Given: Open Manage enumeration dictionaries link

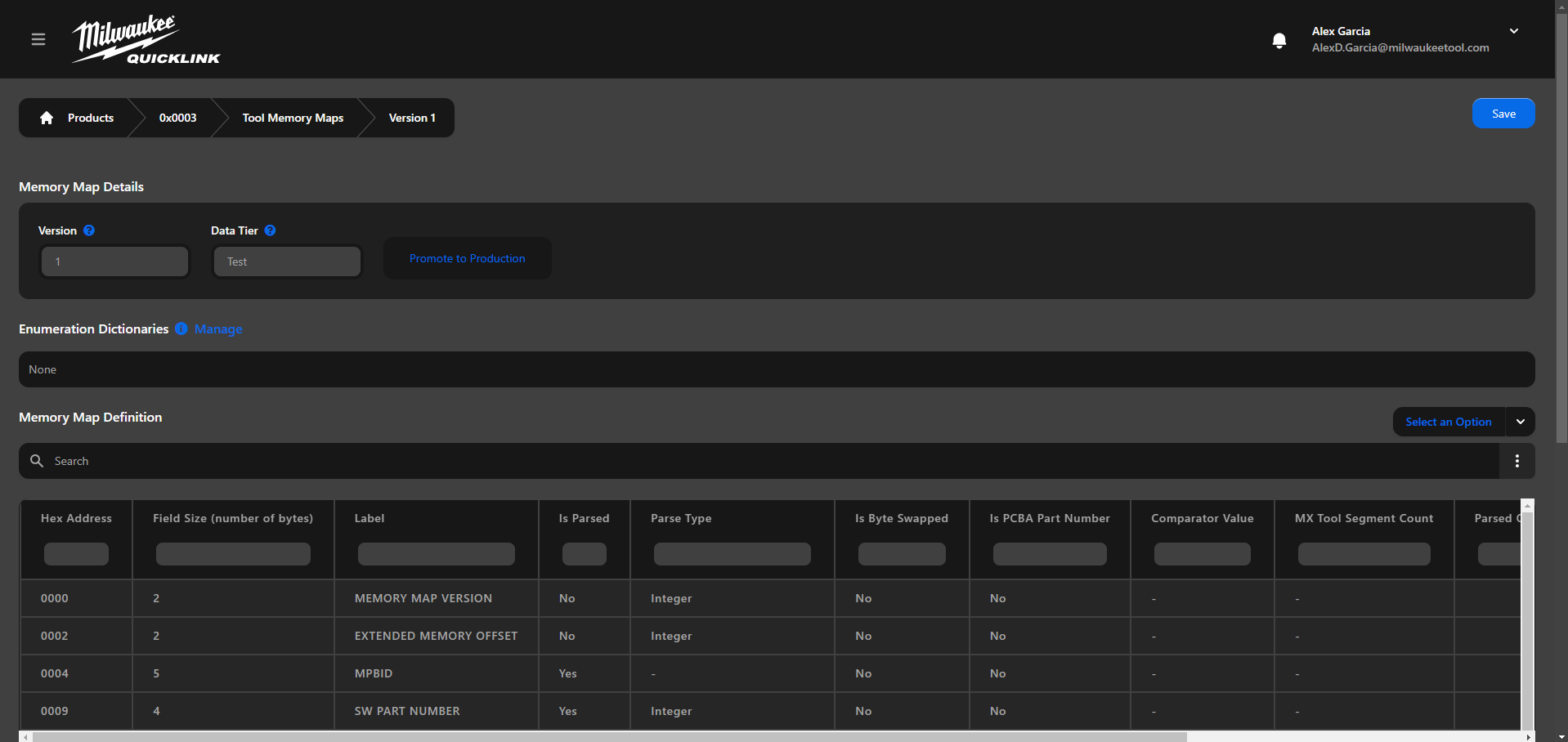Looking at the screenshot, I should coord(218,329).
